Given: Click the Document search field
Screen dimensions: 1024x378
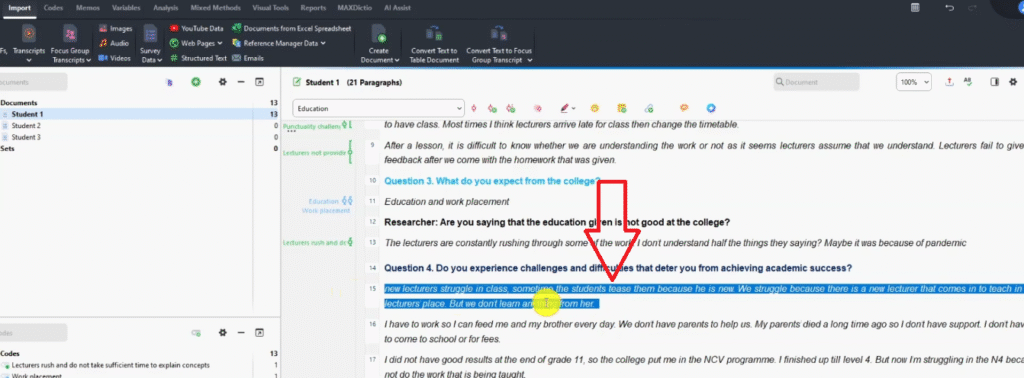Looking at the screenshot, I should 816,82.
